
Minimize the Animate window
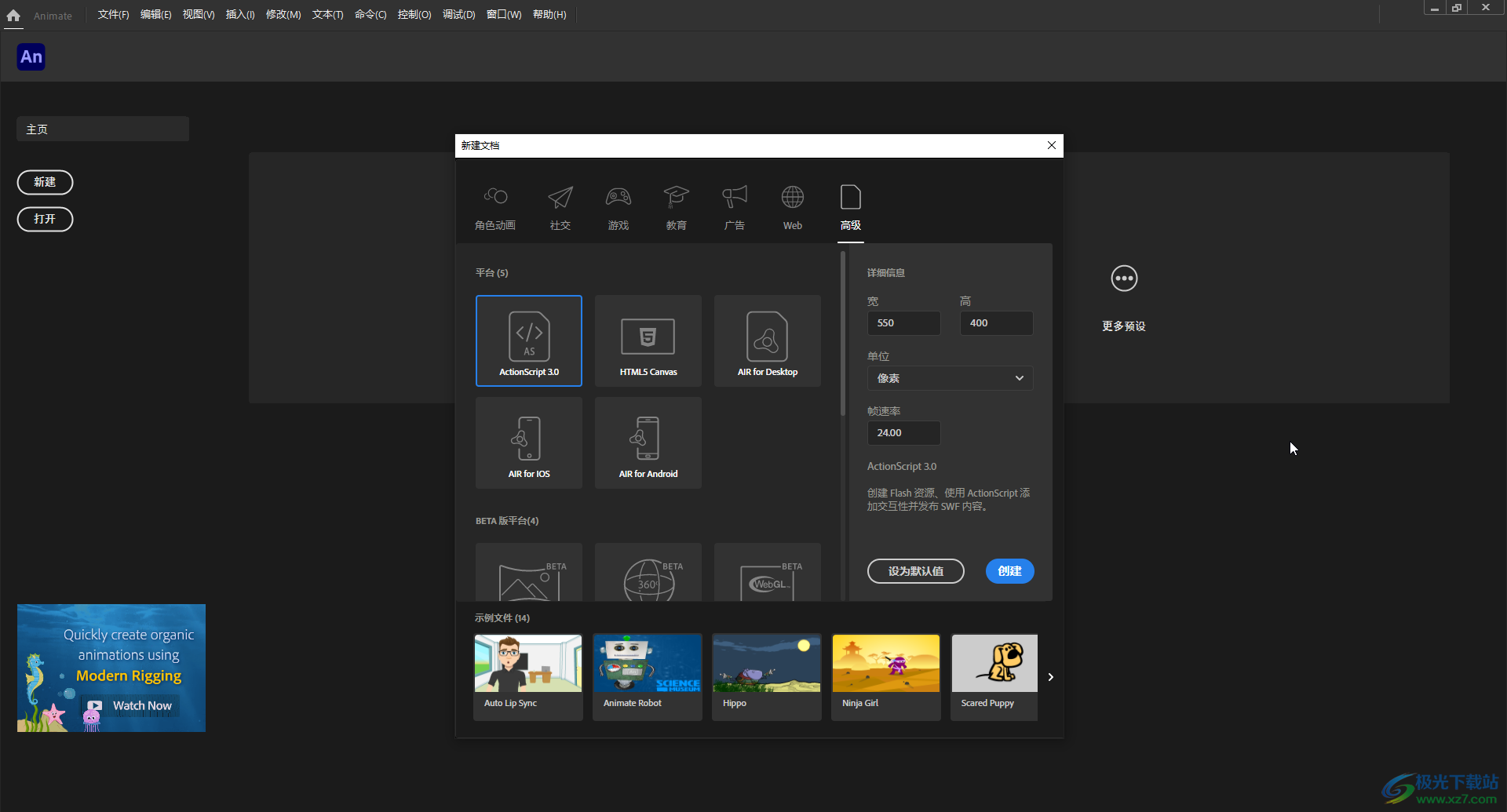(x=1435, y=8)
